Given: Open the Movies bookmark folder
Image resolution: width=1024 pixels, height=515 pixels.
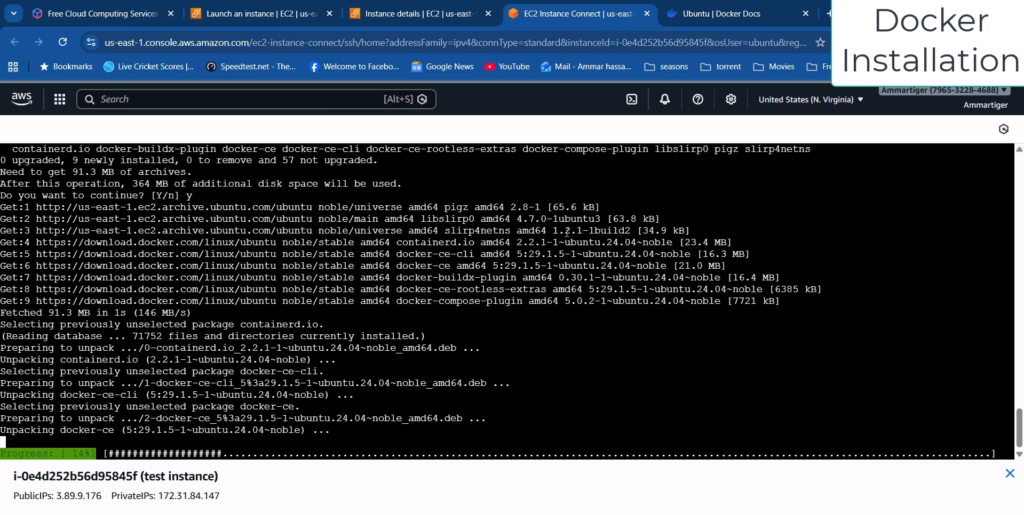Looking at the screenshot, I should pyautogui.click(x=774, y=67).
